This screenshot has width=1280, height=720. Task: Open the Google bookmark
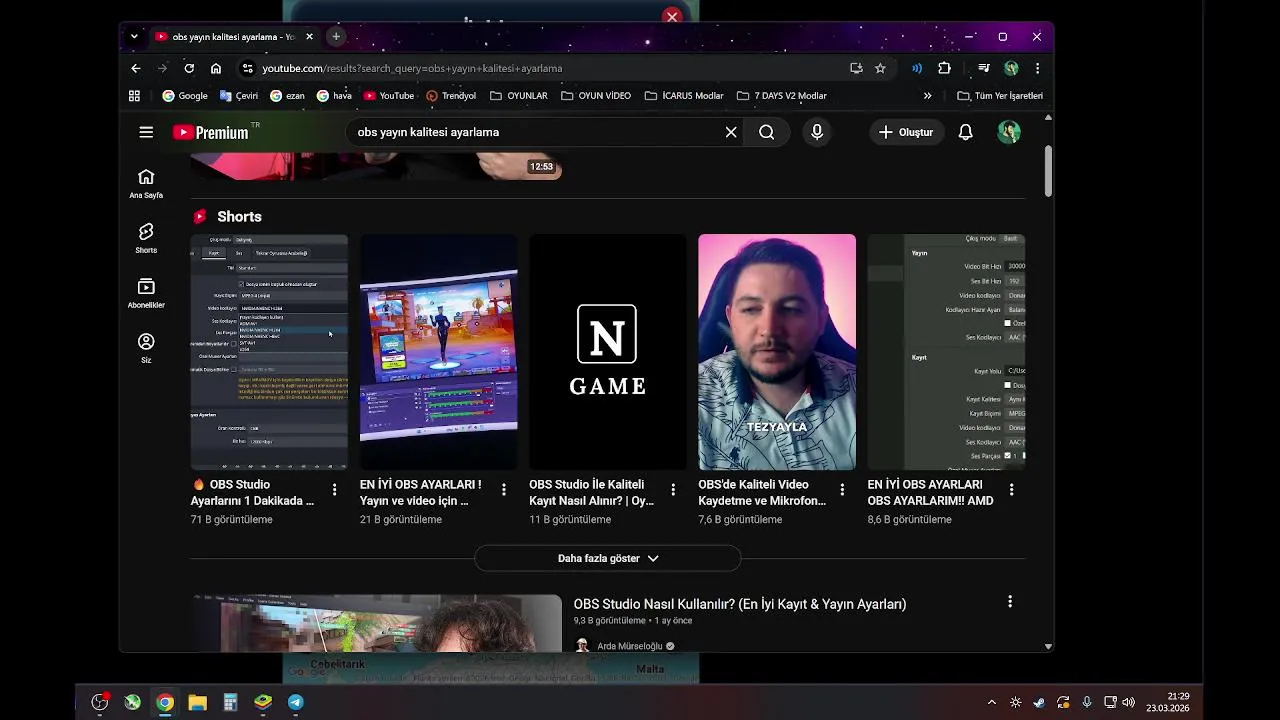(x=185, y=96)
